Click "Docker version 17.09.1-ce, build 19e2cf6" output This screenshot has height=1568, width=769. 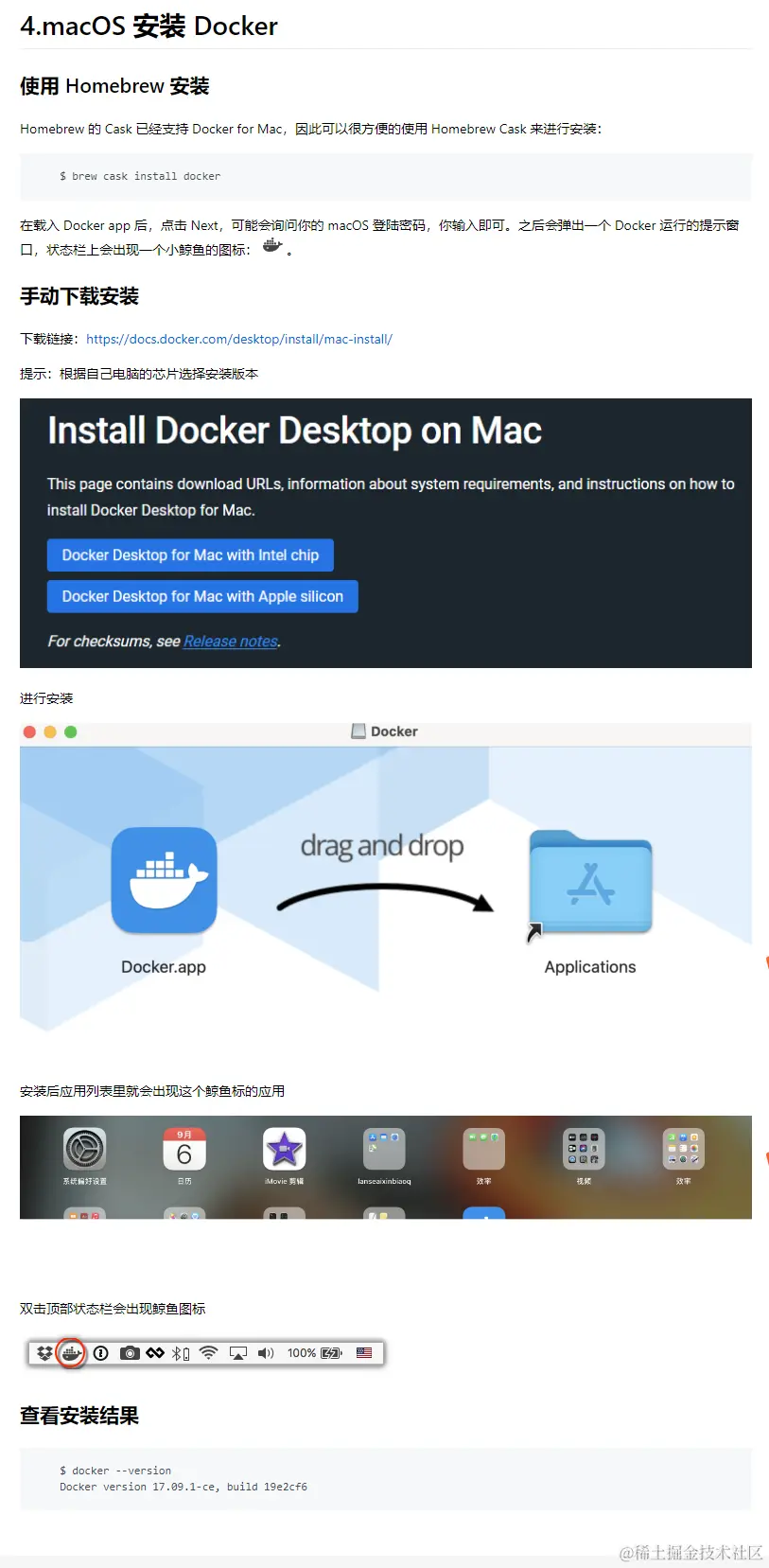coord(184,1487)
